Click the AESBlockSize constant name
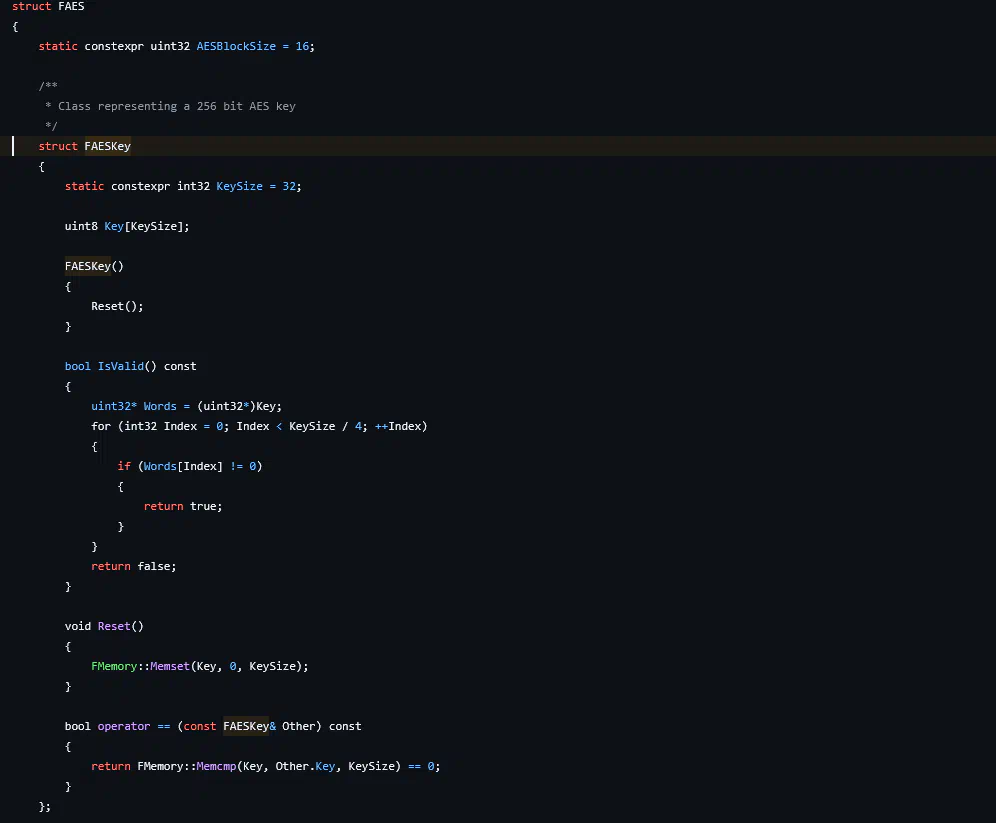This screenshot has width=996, height=823. point(236,46)
